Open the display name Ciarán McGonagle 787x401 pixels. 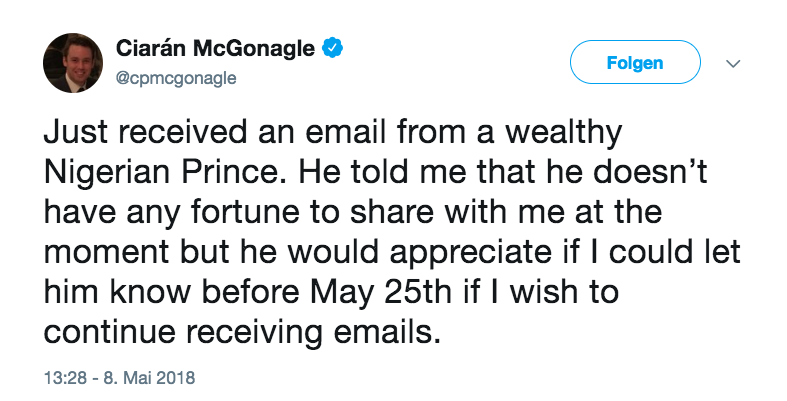215,48
